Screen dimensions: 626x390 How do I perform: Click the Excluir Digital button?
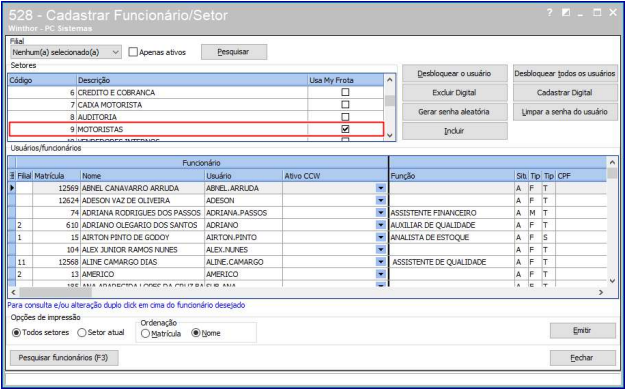click(x=455, y=93)
